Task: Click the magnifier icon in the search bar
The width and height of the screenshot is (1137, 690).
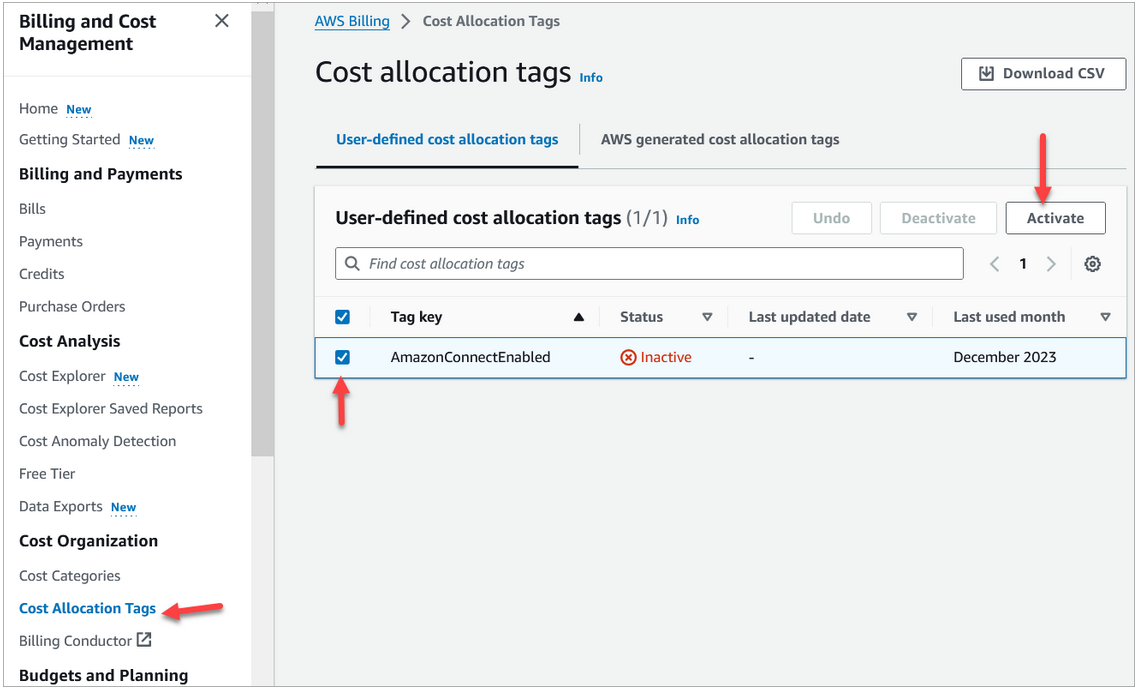Action: point(351,263)
